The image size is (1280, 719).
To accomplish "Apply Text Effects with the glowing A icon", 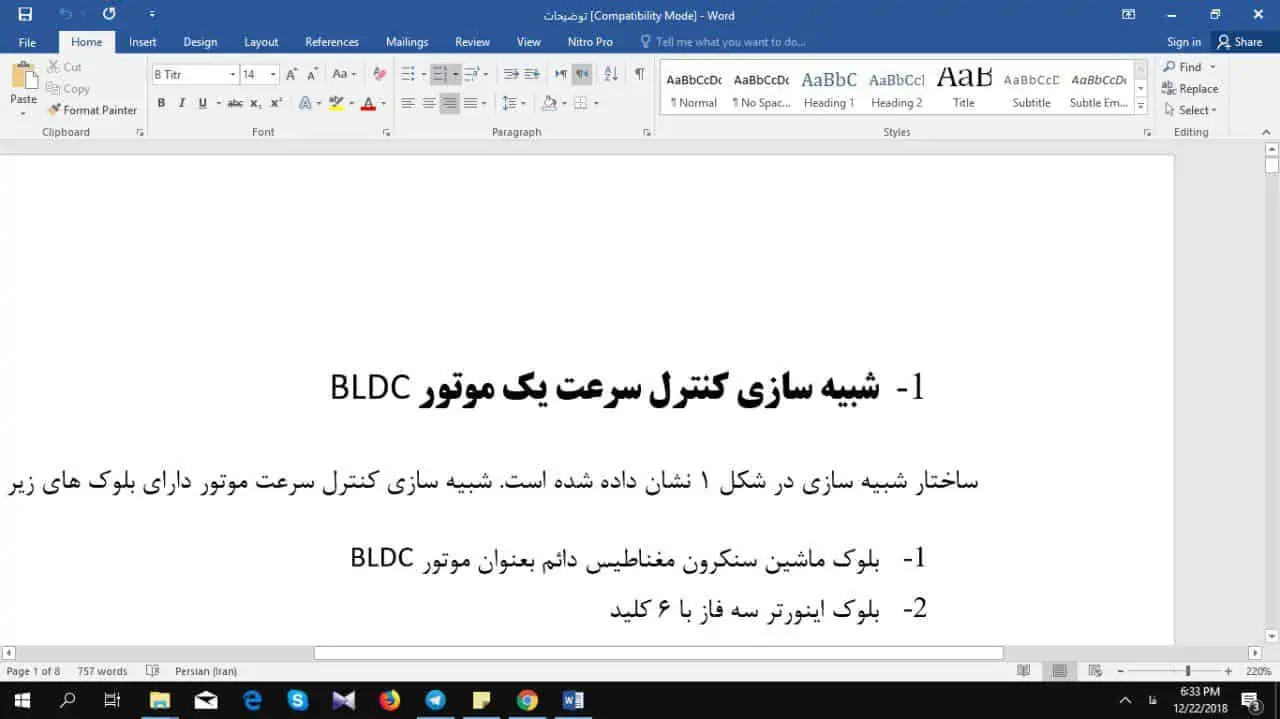I will click(x=305, y=103).
